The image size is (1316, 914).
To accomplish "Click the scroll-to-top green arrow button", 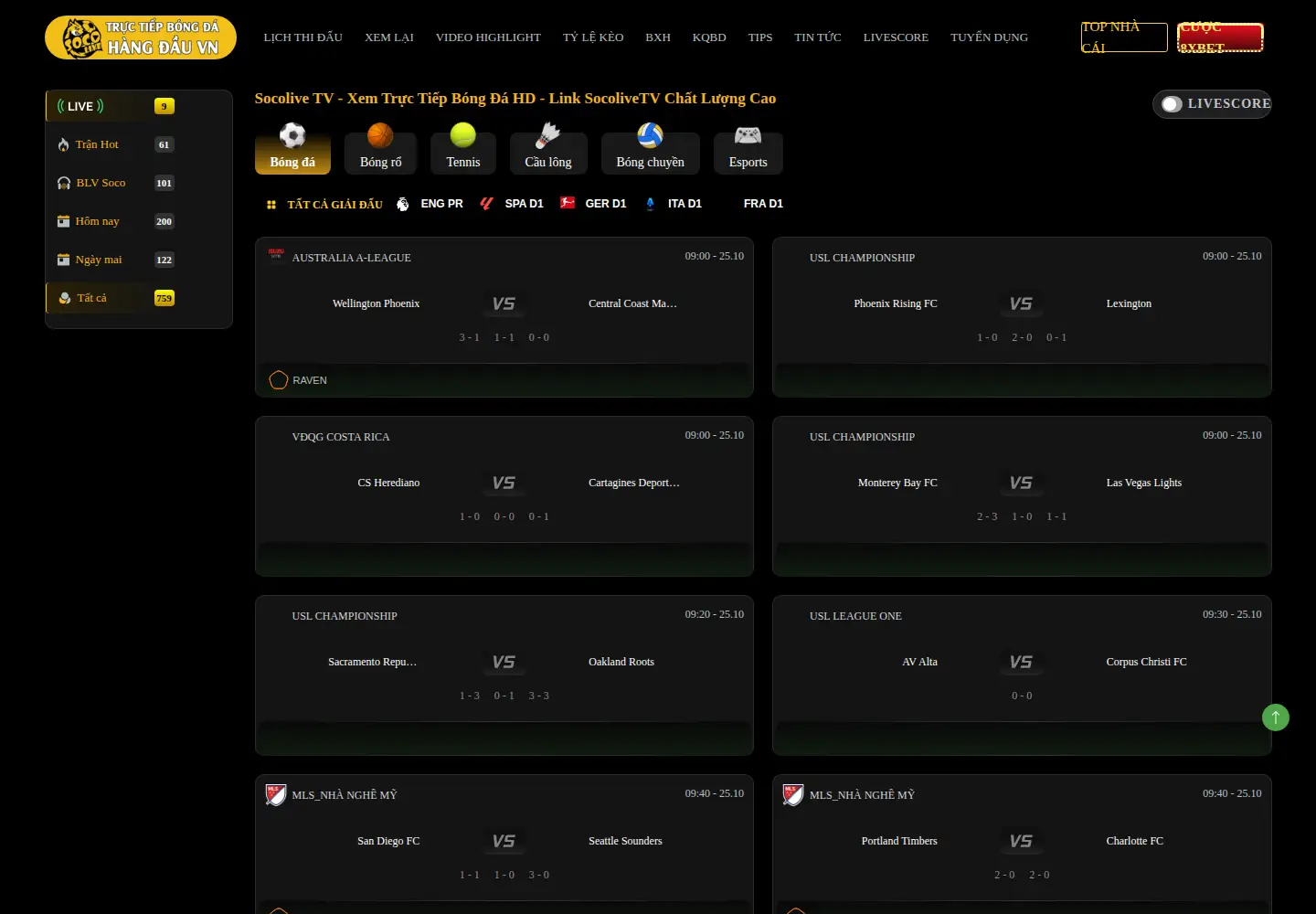I will tap(1276, 717).
